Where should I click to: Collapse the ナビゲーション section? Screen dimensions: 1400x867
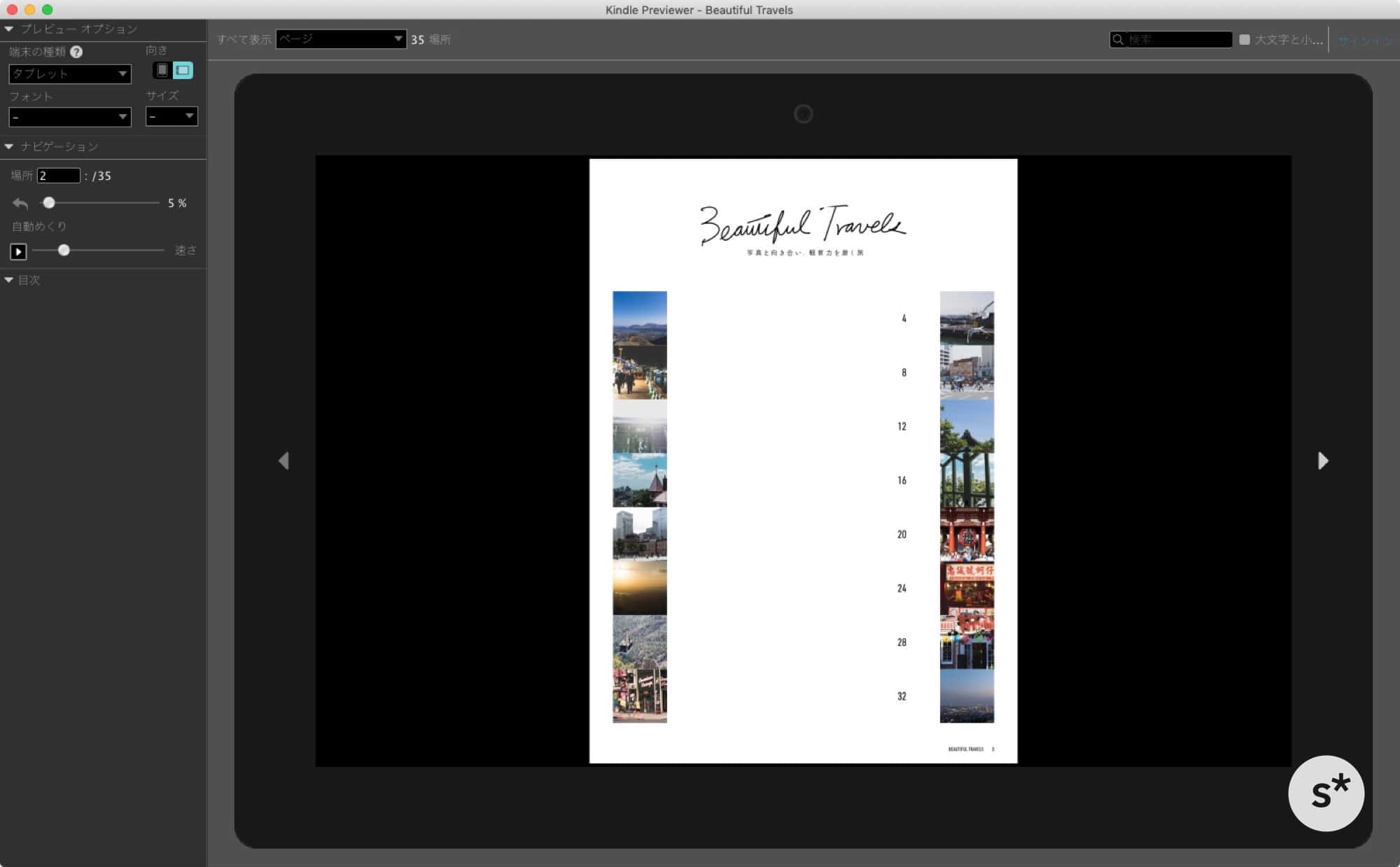click(x=9, y=146)
